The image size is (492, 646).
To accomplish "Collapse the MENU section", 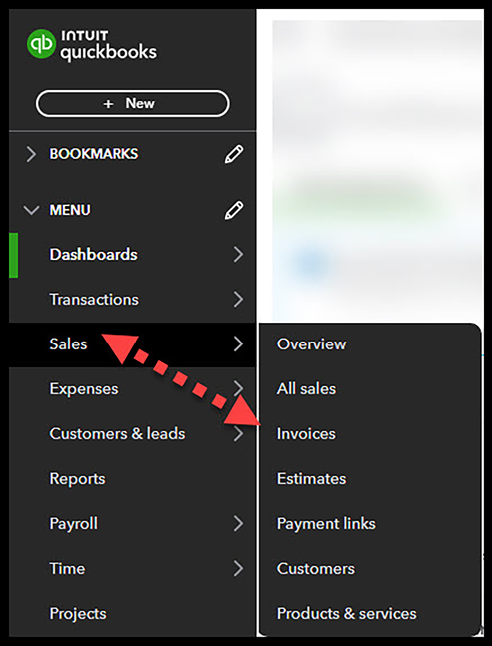I will pos(31,210).
